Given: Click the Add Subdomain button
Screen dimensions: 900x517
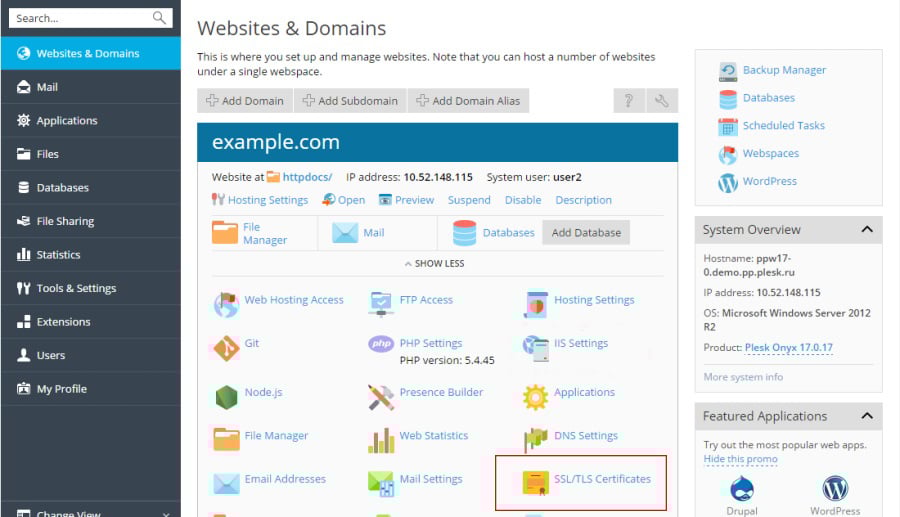Looking at the screenshot, I should pos(350,100).
